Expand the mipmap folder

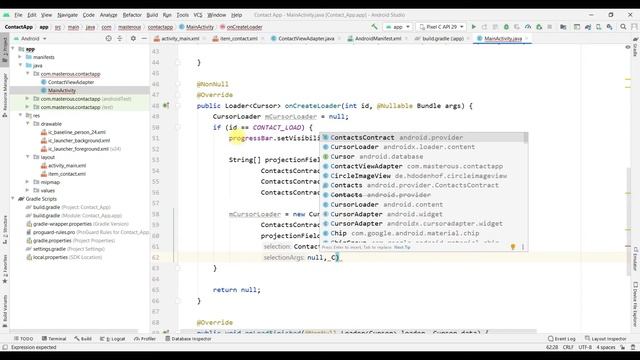tap(27, 182)
